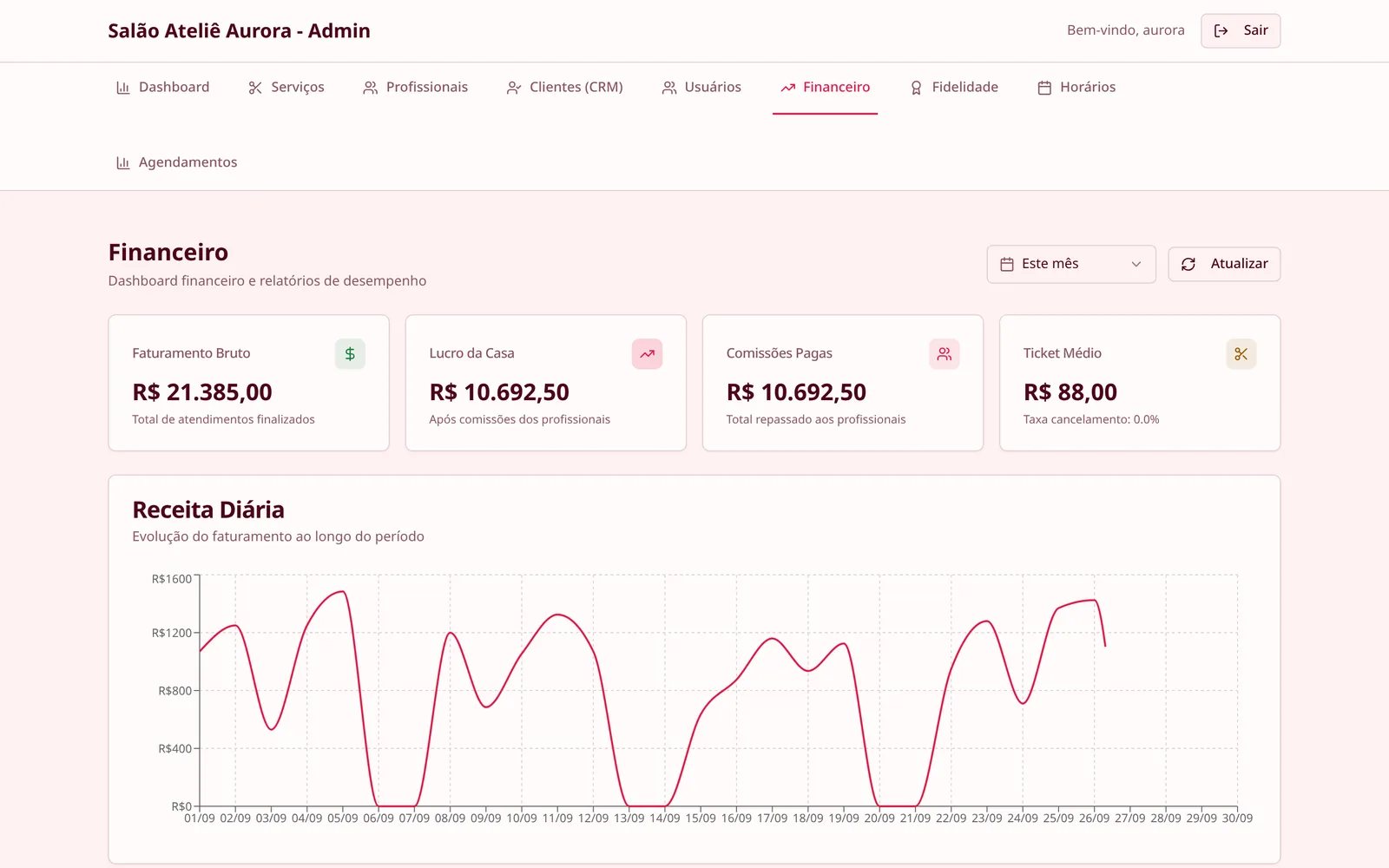Click the R$1200 label on the chart y-axis
The height and width of the screenshot is (868, 1389).
click(x=172, y=633)
